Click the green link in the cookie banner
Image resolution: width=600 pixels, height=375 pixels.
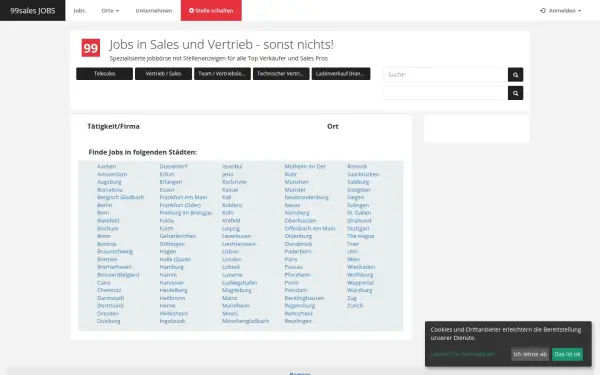463,354
